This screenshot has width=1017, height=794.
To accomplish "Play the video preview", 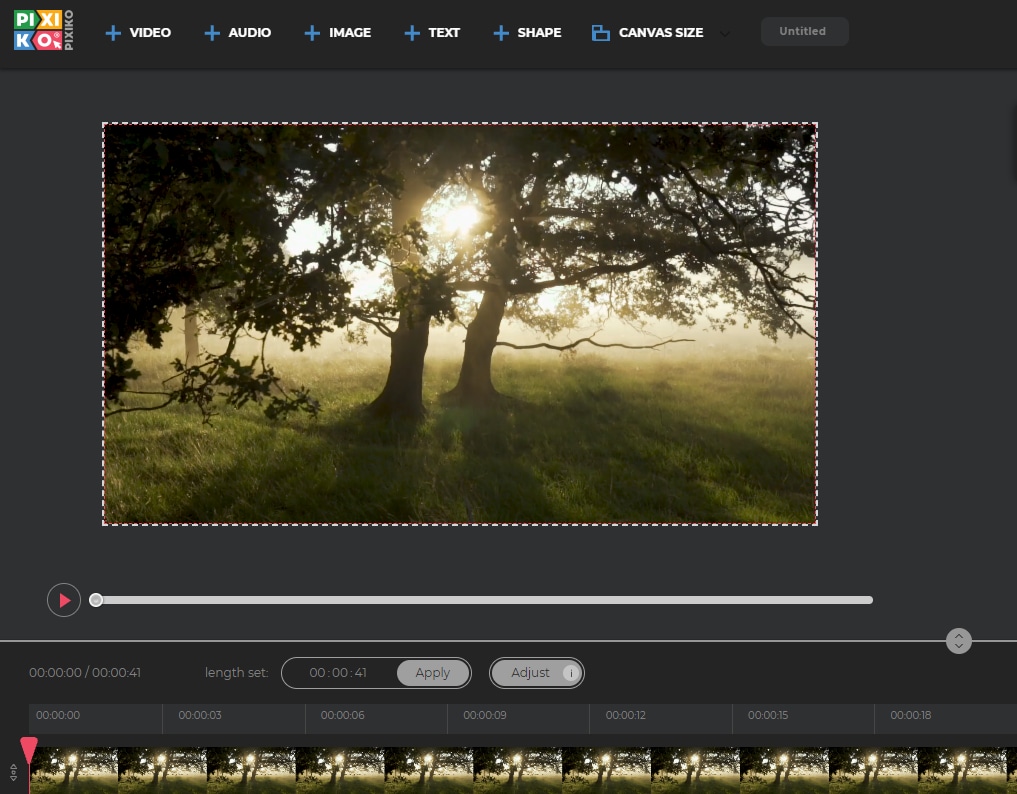I will click(x=64, y=600).
